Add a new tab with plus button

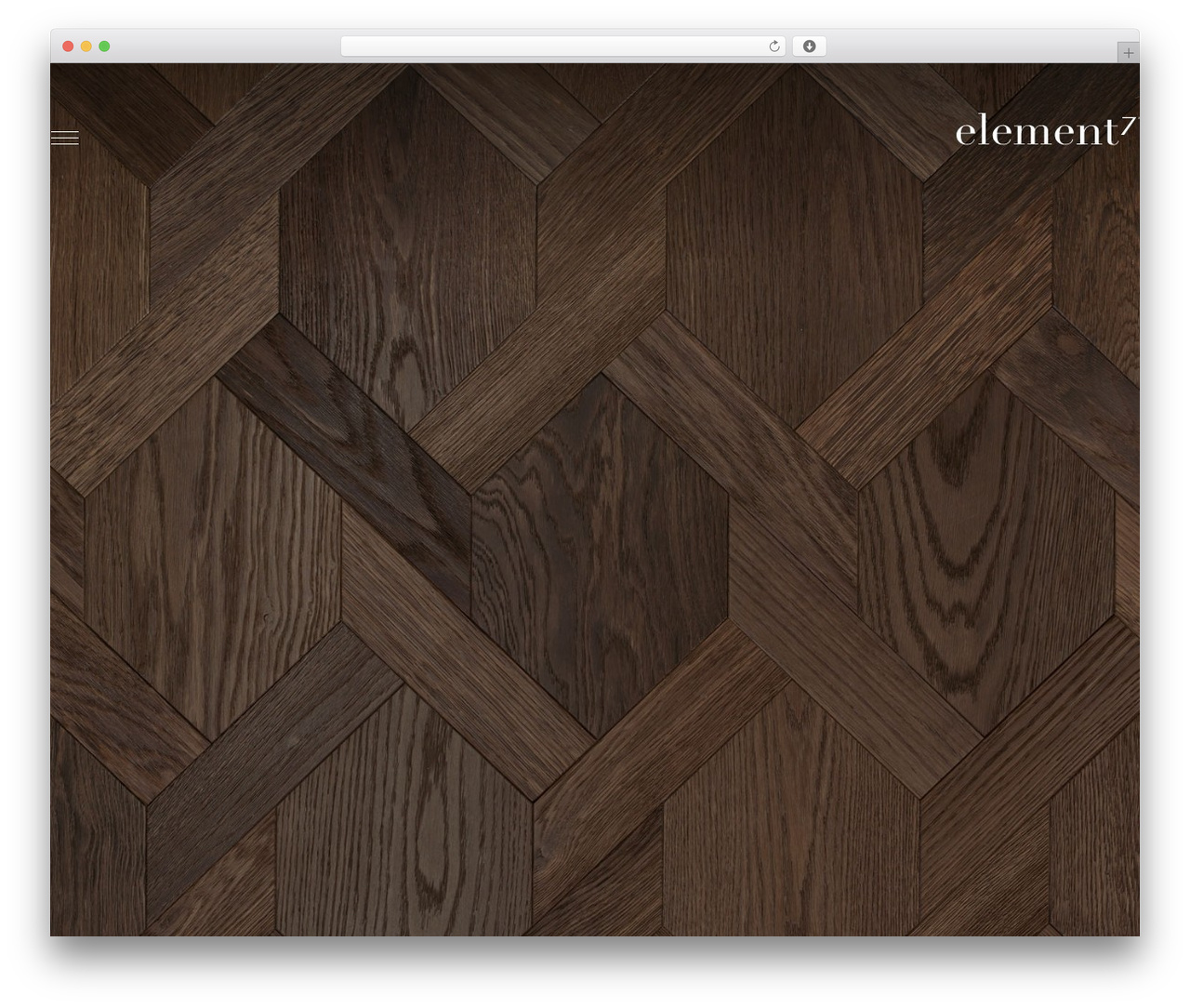coord(1128,53)
